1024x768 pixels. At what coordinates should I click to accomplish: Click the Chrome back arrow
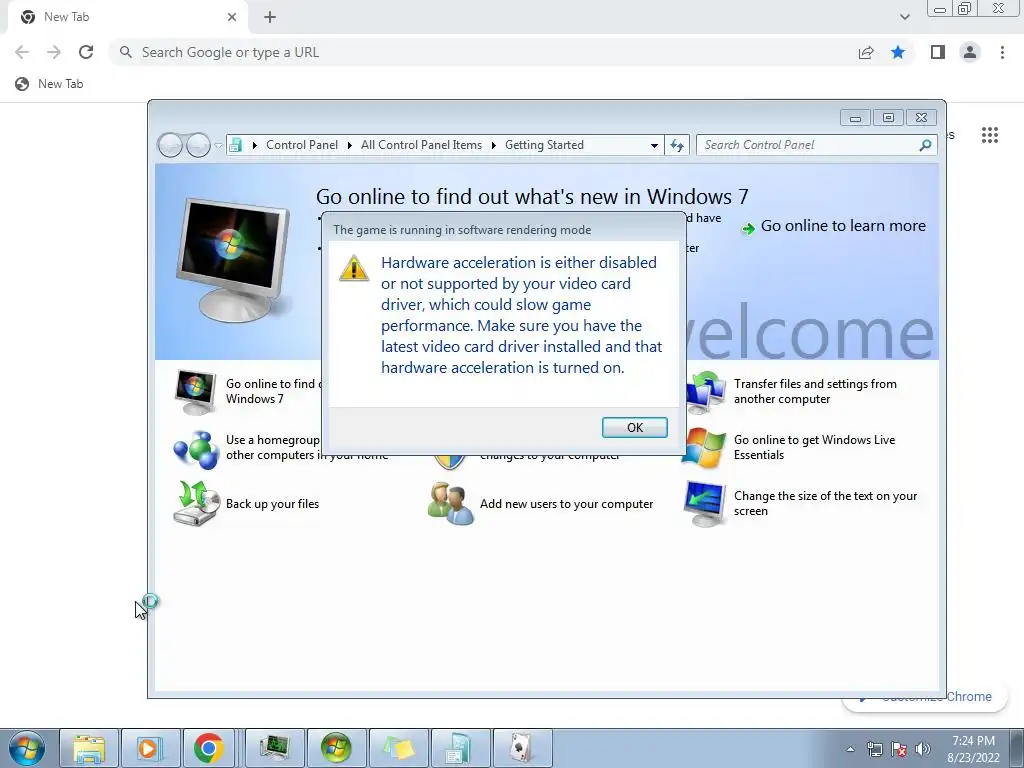click(22, 52)
